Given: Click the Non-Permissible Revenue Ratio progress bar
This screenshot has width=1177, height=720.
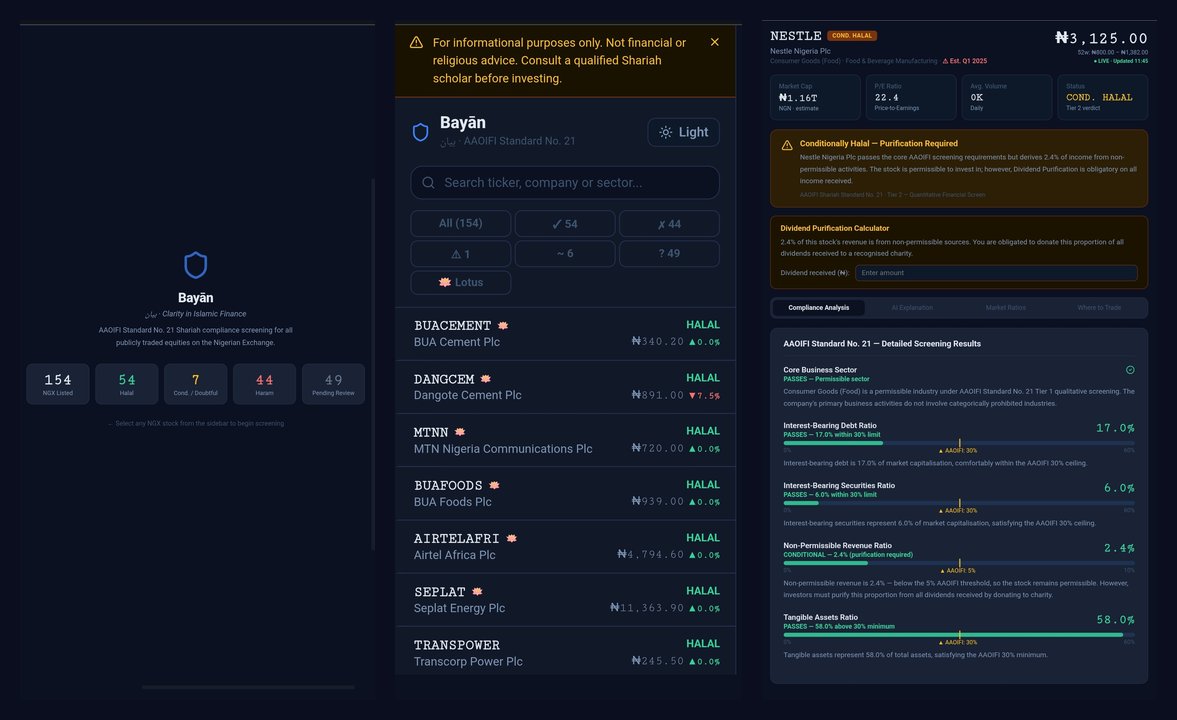Looking at the screenshot, I should coord(959,563).
